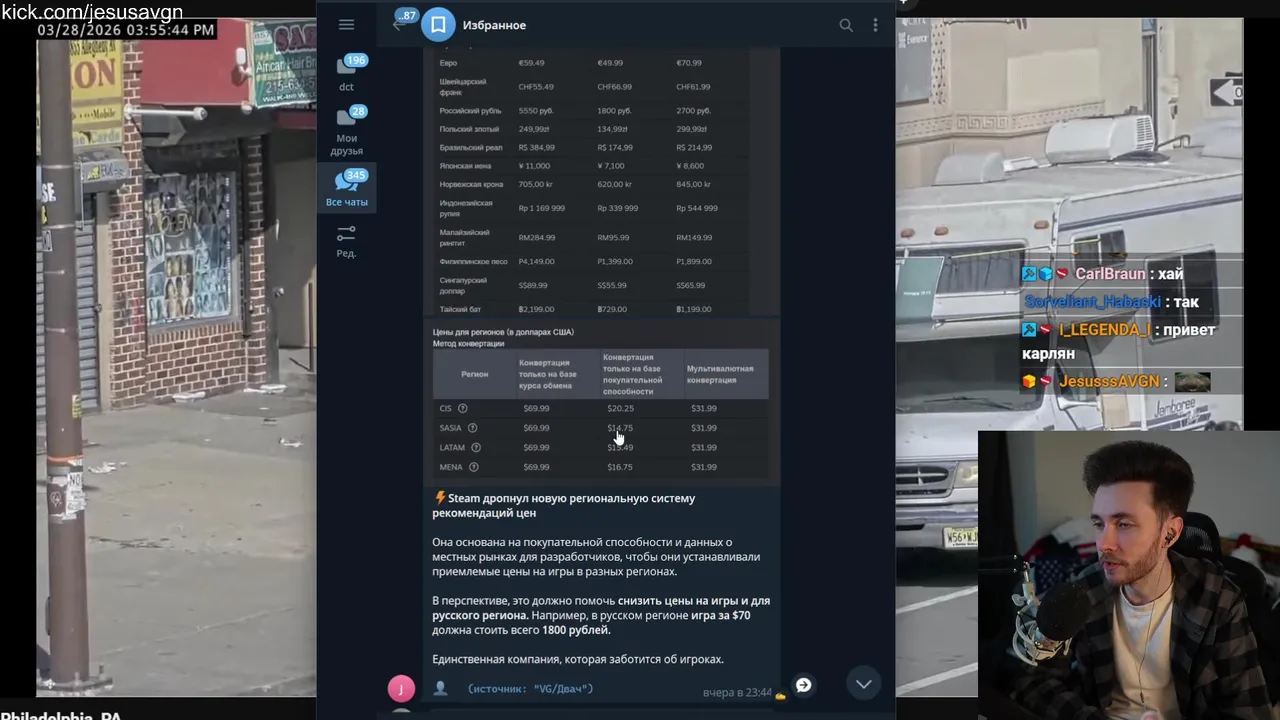Click the CarlBraun username in stream chat
The height and width of the screenshot is (720, 1280).
coord(1110,274)
